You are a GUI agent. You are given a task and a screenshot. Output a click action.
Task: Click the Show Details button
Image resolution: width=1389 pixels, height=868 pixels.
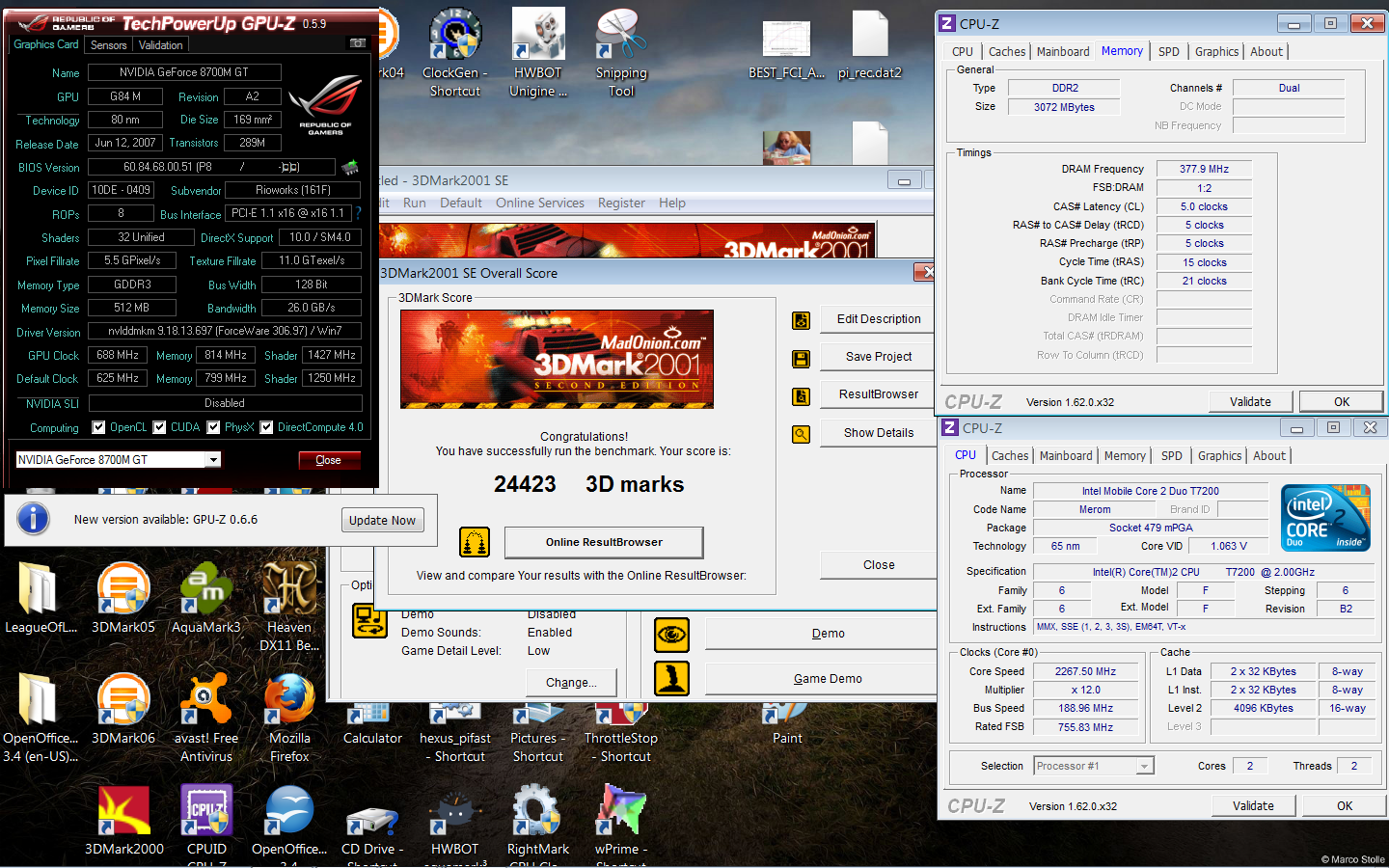click(879, 433)
